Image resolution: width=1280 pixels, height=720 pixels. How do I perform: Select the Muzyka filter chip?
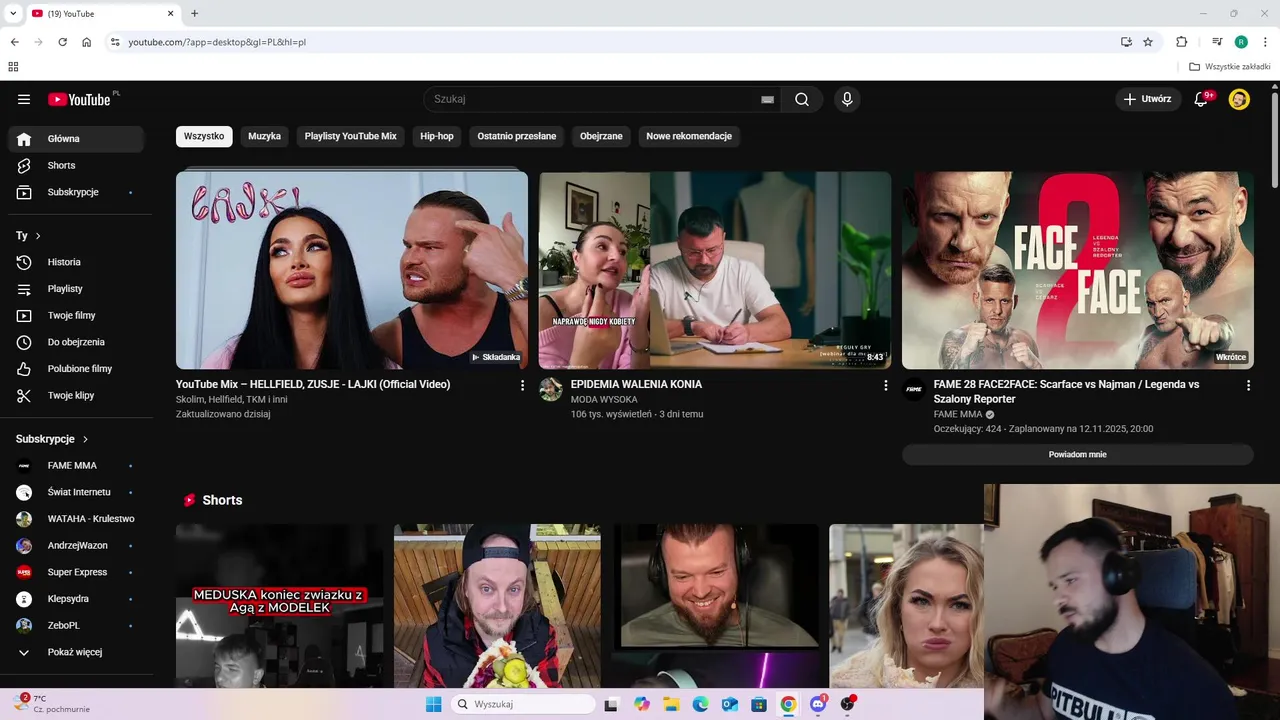pyautogui.click(x=265, y=136)
